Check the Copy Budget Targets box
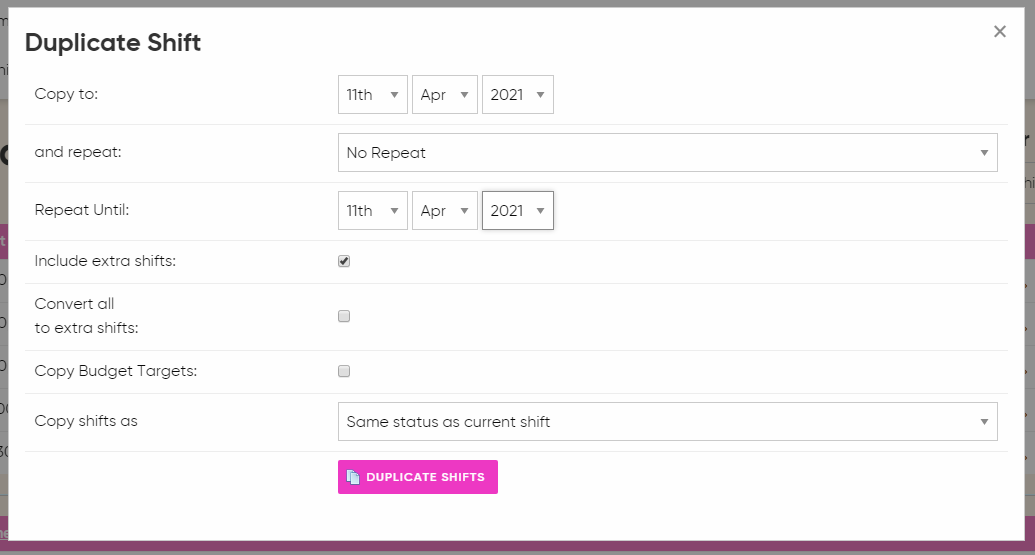 point(344,371)
